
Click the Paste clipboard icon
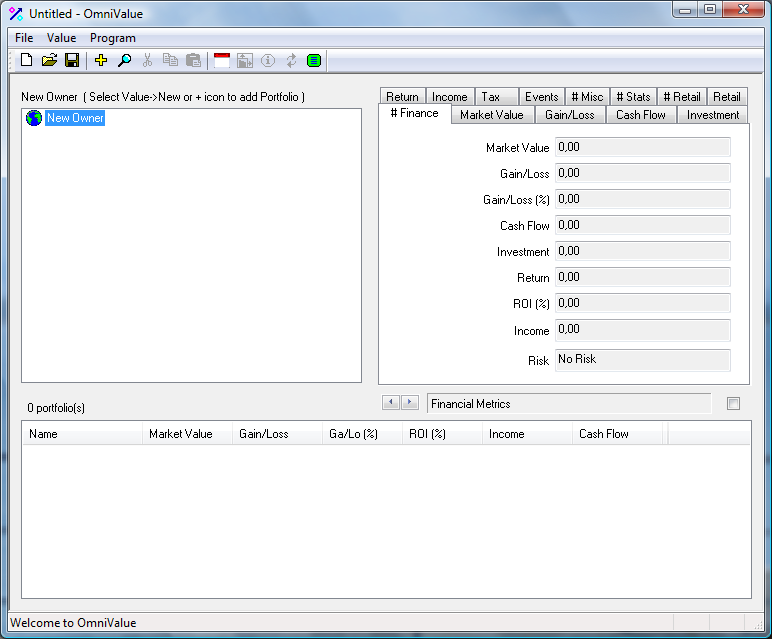pos(193,61)
